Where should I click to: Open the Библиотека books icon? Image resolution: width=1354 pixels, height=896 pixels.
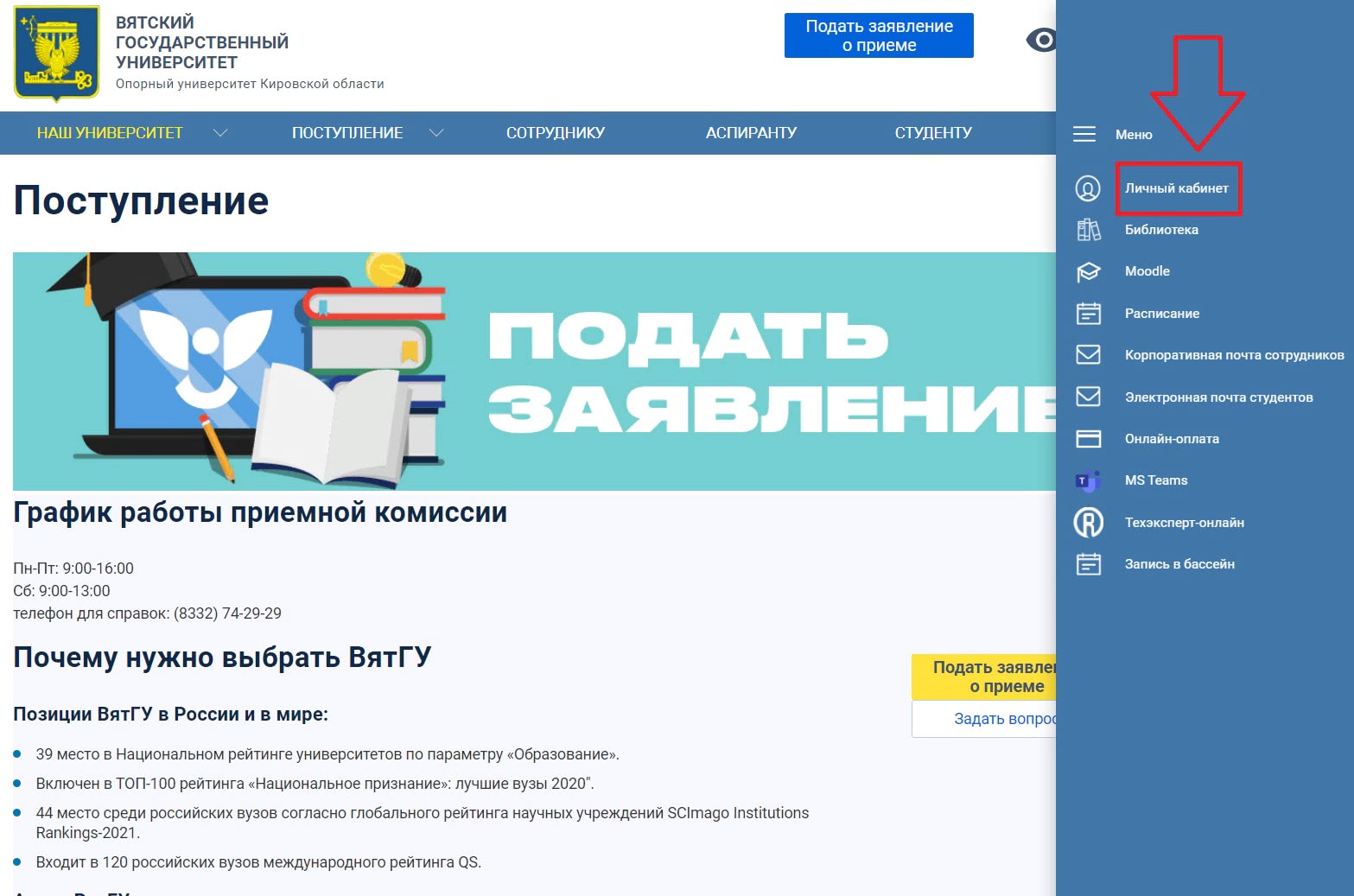[x=1088, y=230]
